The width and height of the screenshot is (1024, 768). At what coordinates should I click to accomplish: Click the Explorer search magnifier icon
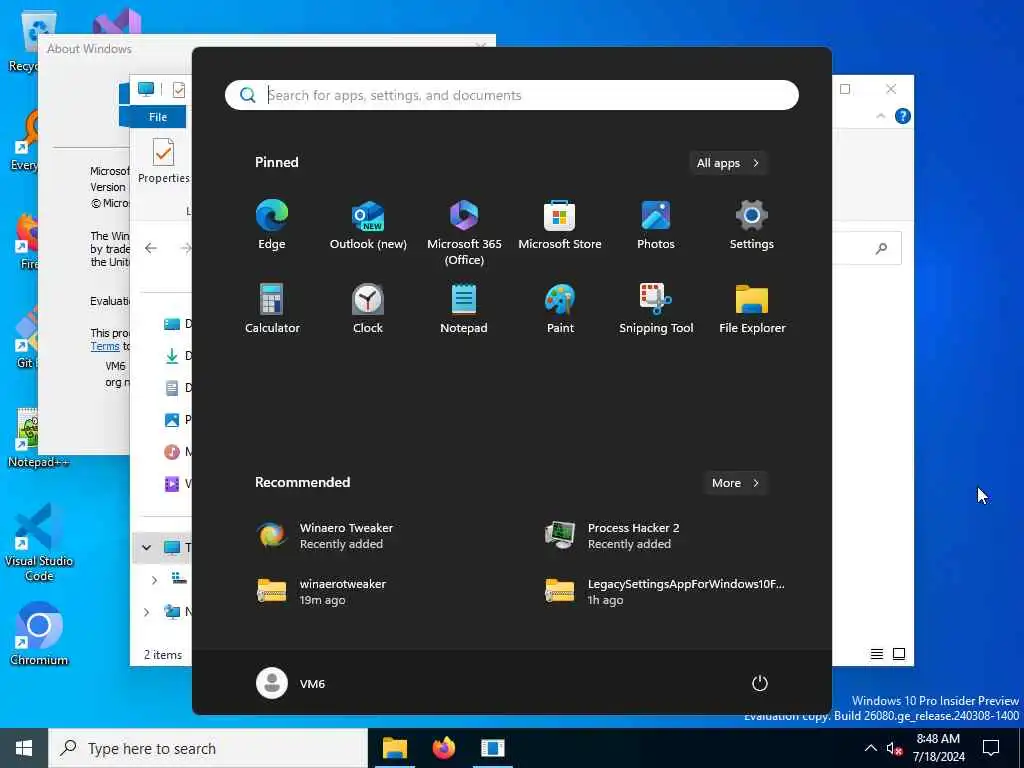coord(882,248)
